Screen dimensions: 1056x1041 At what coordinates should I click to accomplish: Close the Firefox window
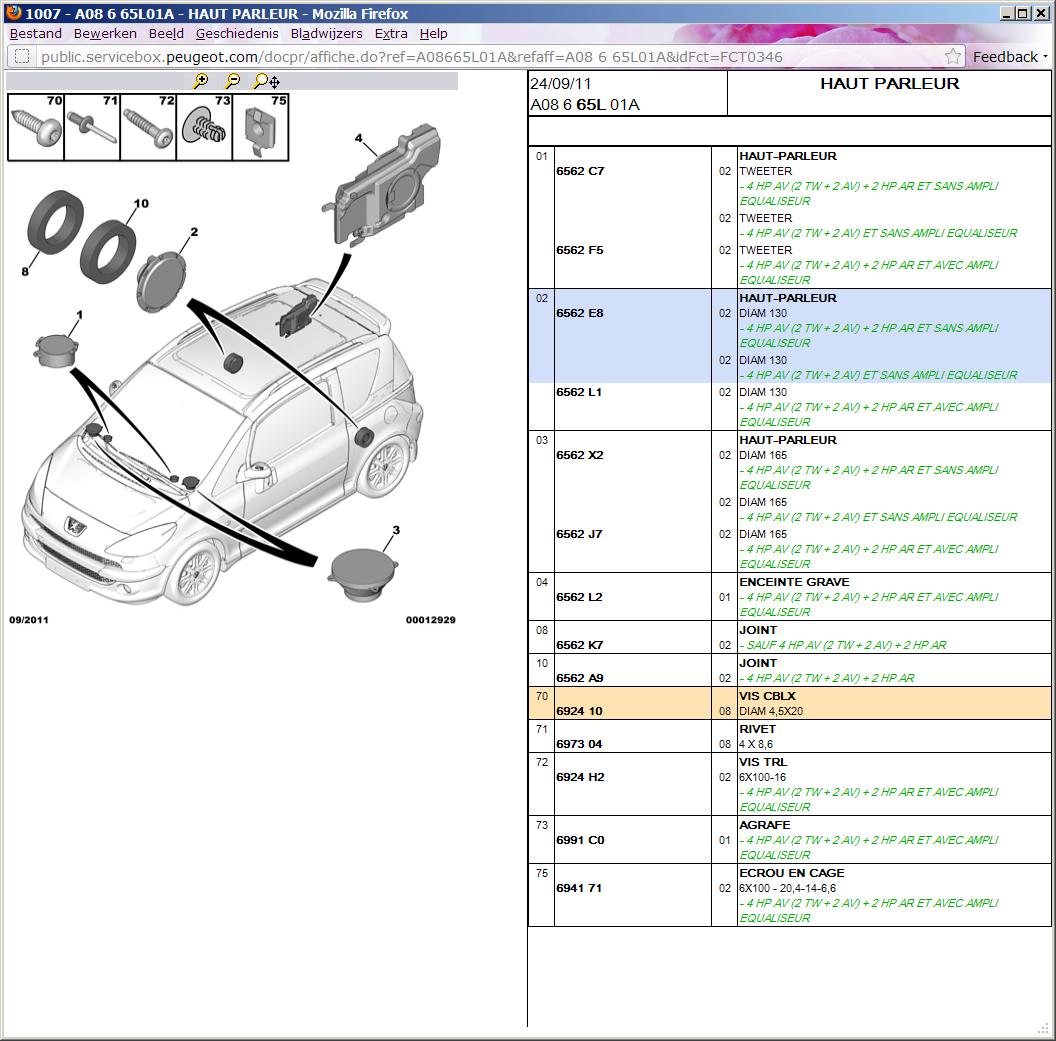(x=1040, y=13)
